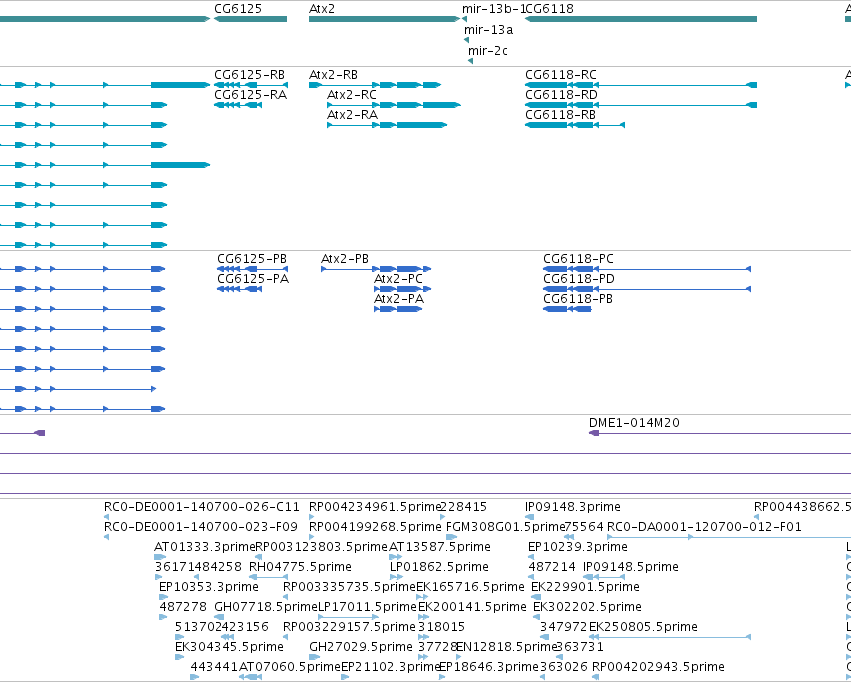Viewport: 851px width, 682px height.
Task: Open the EK304345.5prime EST label
Action: click(x=229, y=647)
